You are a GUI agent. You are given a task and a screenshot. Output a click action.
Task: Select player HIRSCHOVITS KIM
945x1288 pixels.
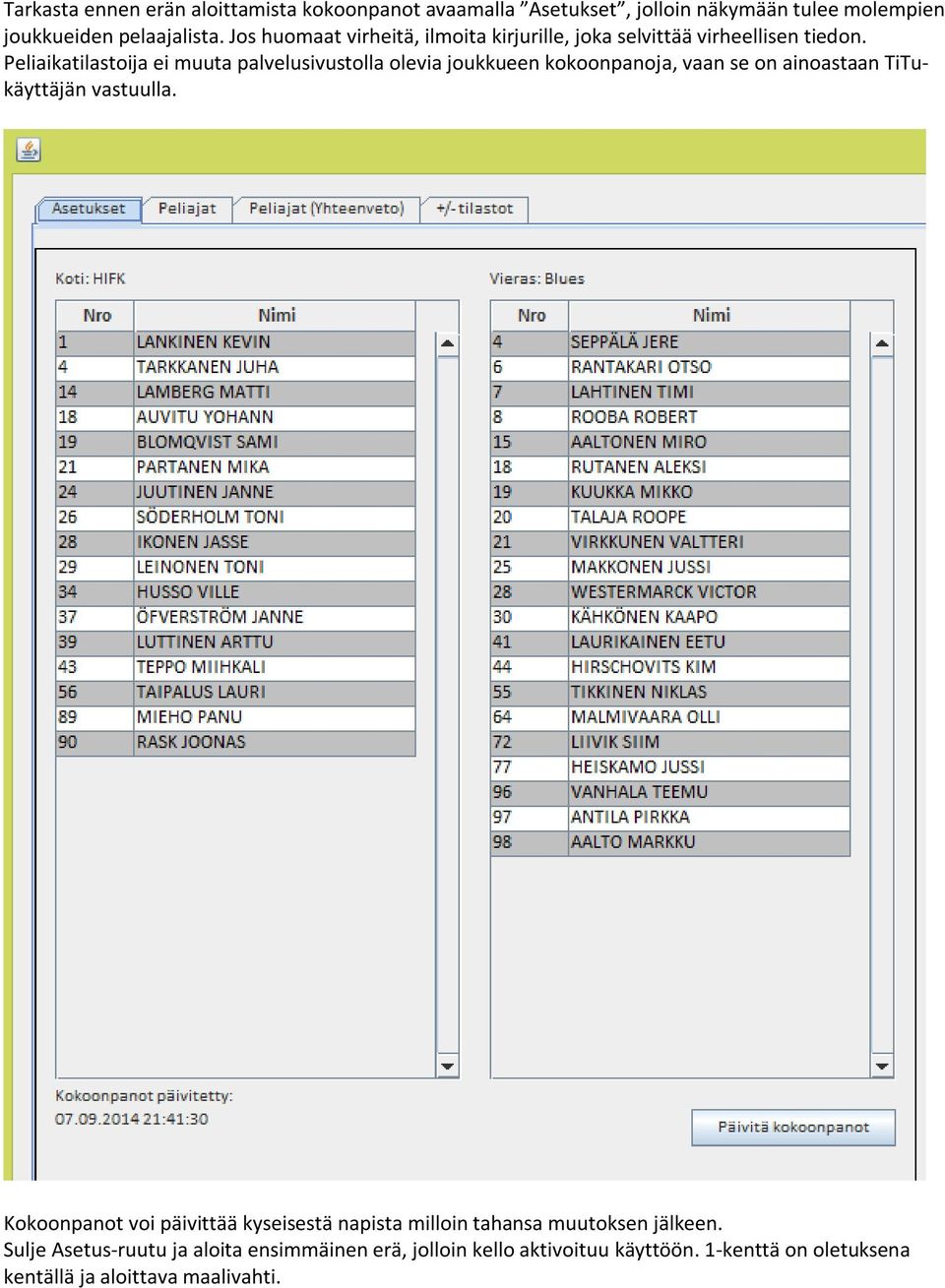point(670,667)
